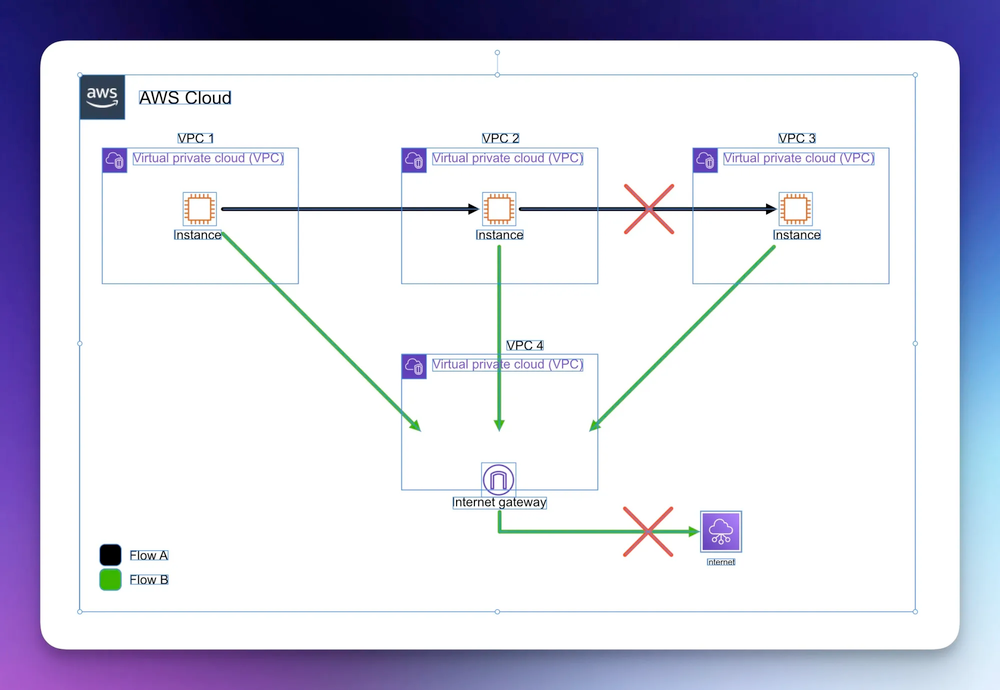Click the green Flow B legend swatch
Screen dimensions: 1000x690
pyautogui.click(x=110, y=580)
